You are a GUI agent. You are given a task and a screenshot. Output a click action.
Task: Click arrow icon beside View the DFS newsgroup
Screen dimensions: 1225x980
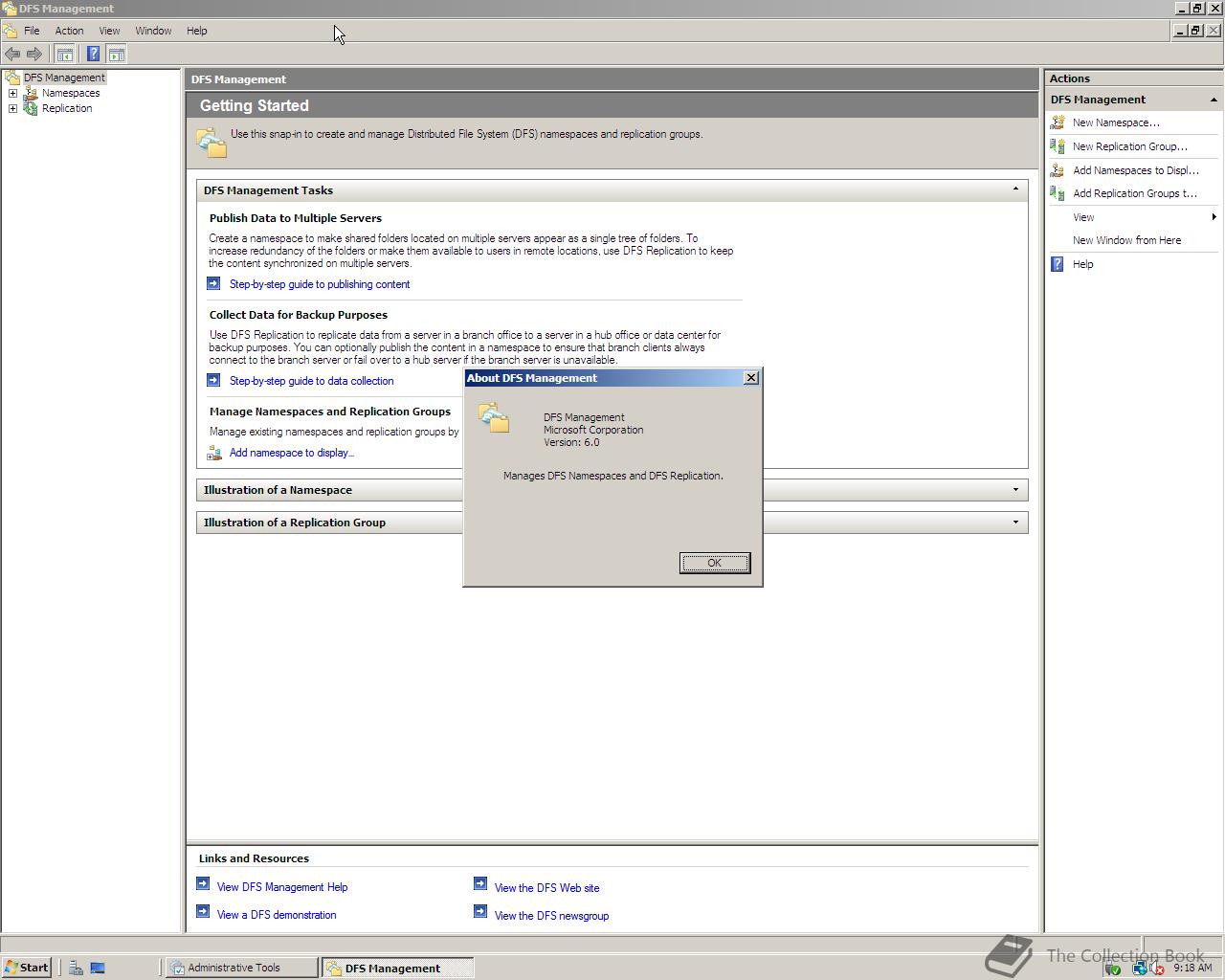click(x=480, y=911)
